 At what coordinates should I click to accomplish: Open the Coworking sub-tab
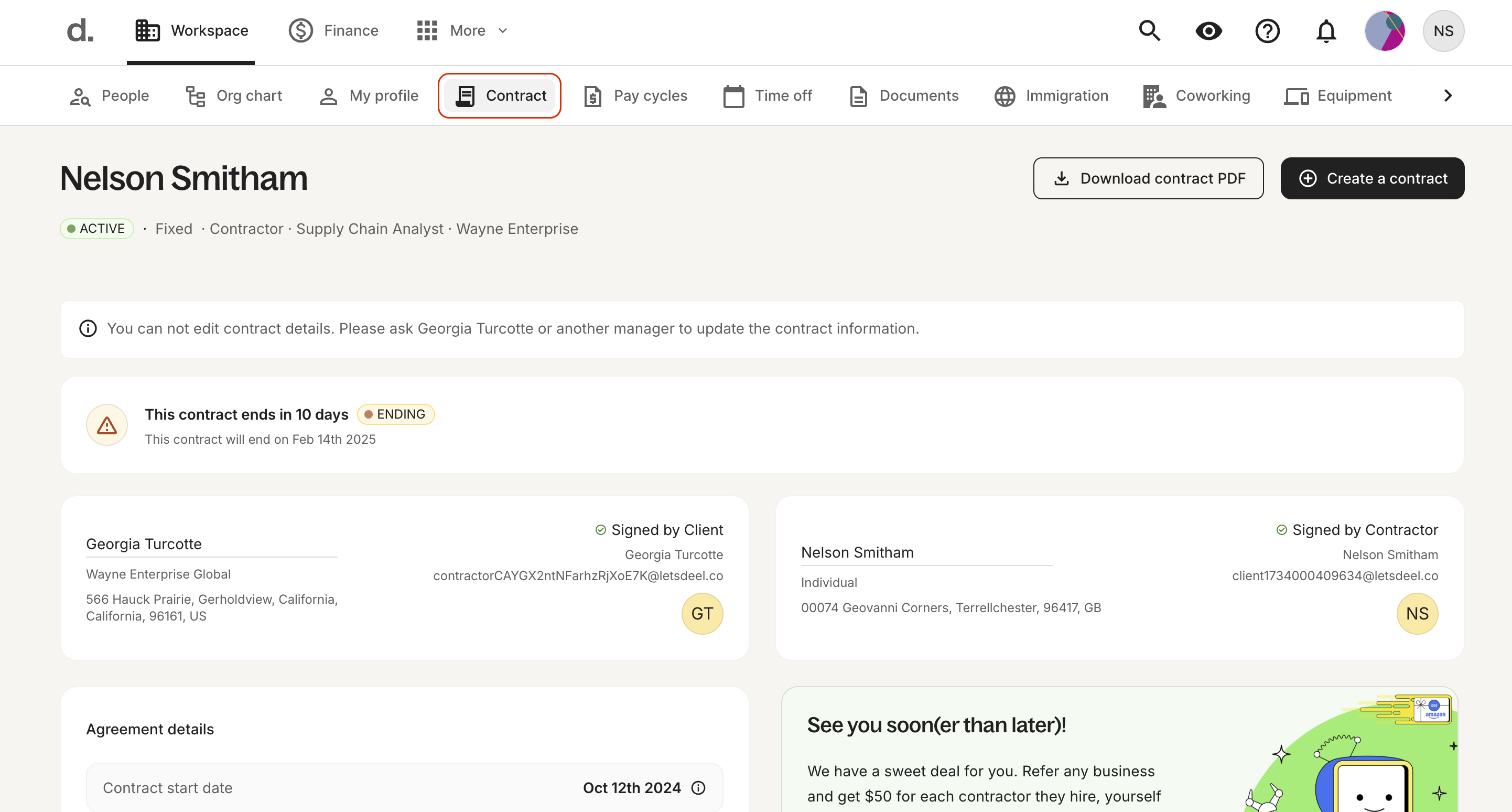click(x=1196, y=95)
